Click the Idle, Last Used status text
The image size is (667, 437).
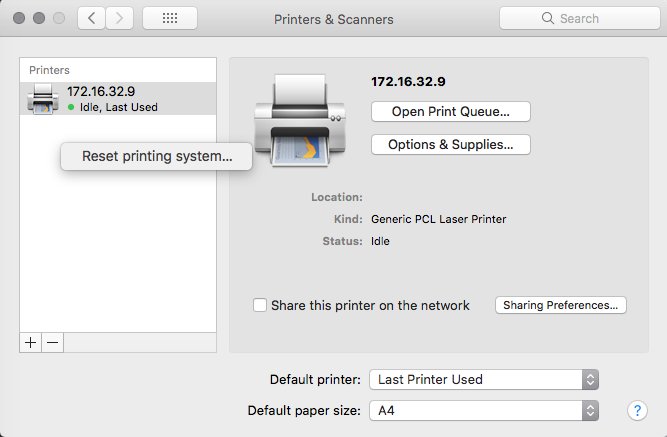click(x=119, y=107)
